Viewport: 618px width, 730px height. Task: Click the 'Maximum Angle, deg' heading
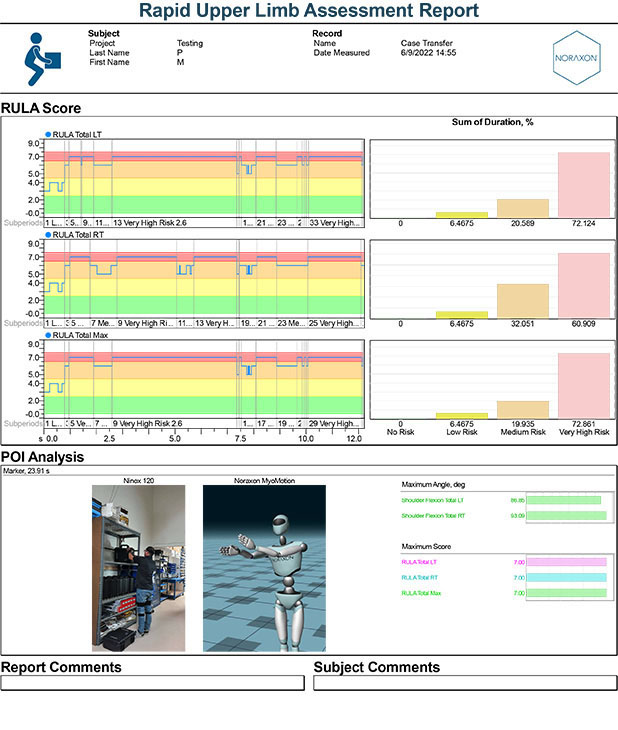[x=433, y=485]
